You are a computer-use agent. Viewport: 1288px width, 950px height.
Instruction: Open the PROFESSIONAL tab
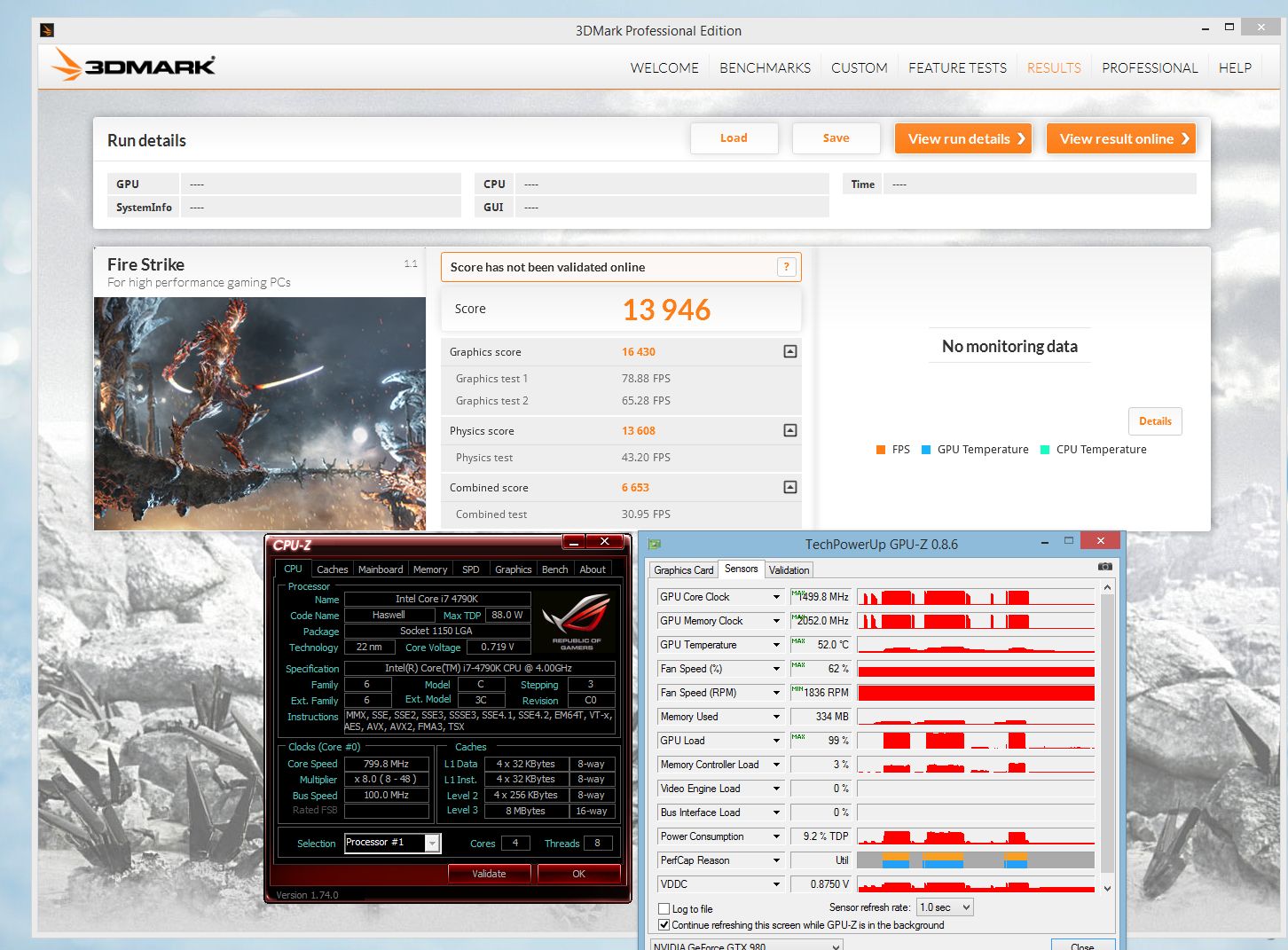pyautogui.click(x=1150, y=67)
